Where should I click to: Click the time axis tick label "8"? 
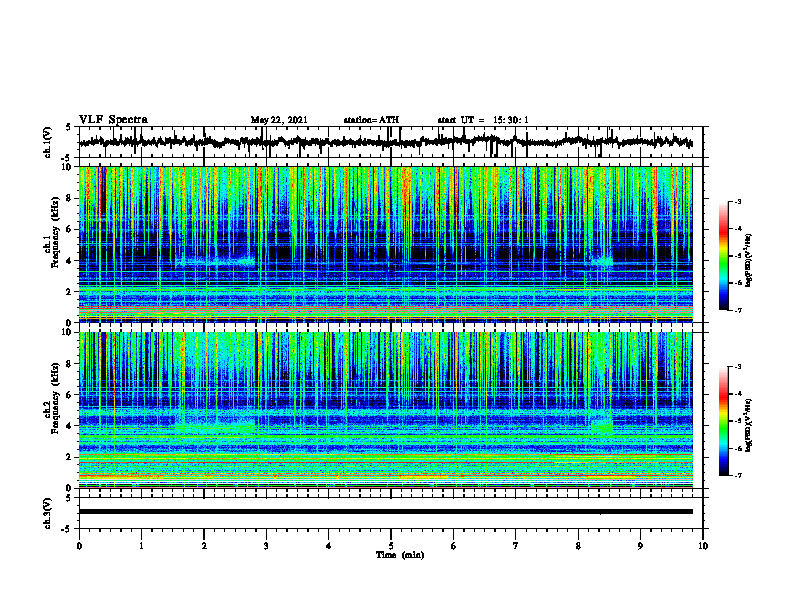click(578, 546)
